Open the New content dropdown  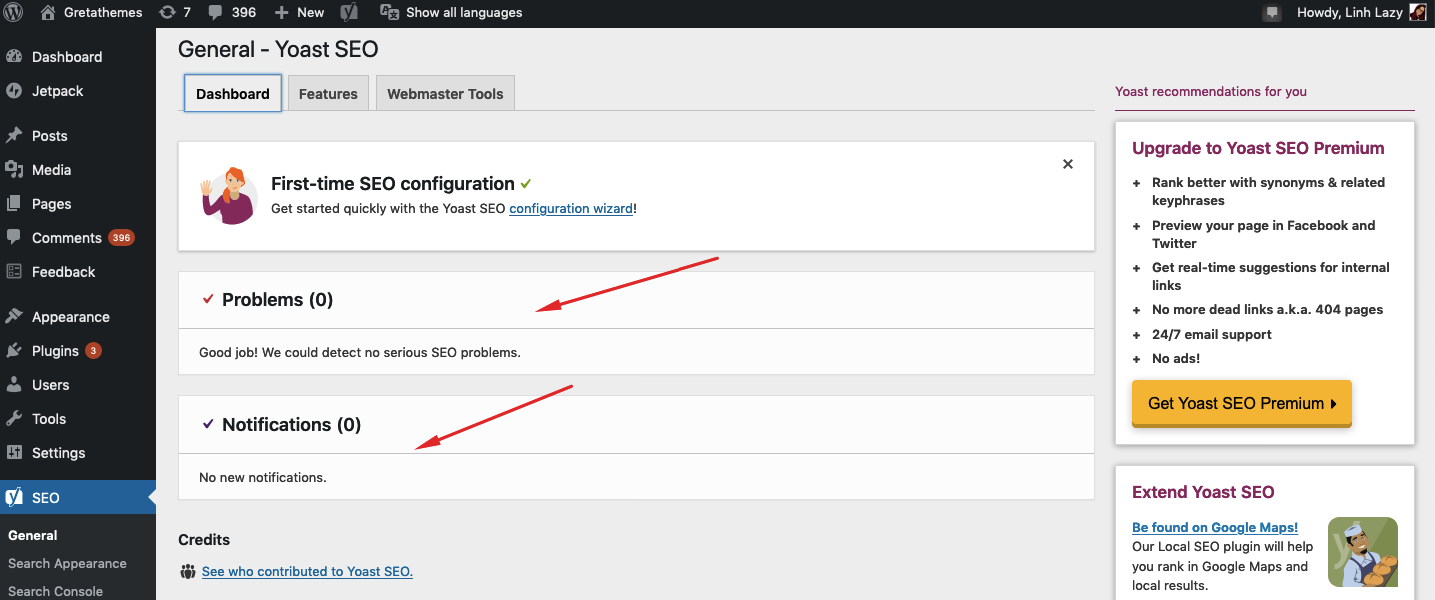coord(300,13)
